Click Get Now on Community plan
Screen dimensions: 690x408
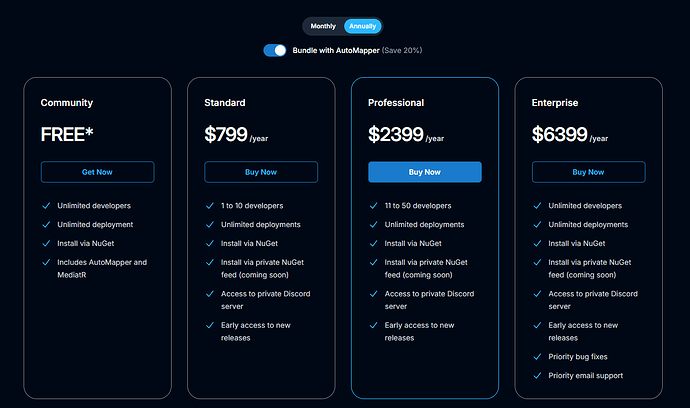(x=97, y=172)
